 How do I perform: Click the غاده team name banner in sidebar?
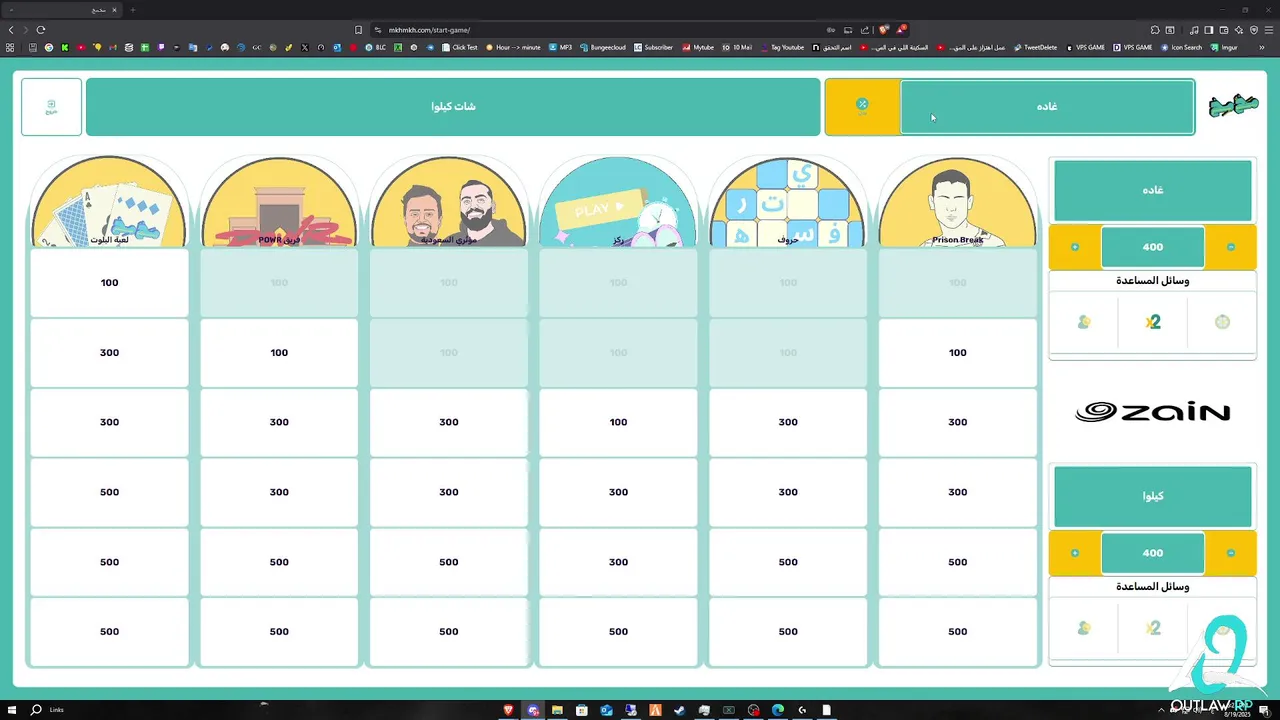click(1153, 190)
